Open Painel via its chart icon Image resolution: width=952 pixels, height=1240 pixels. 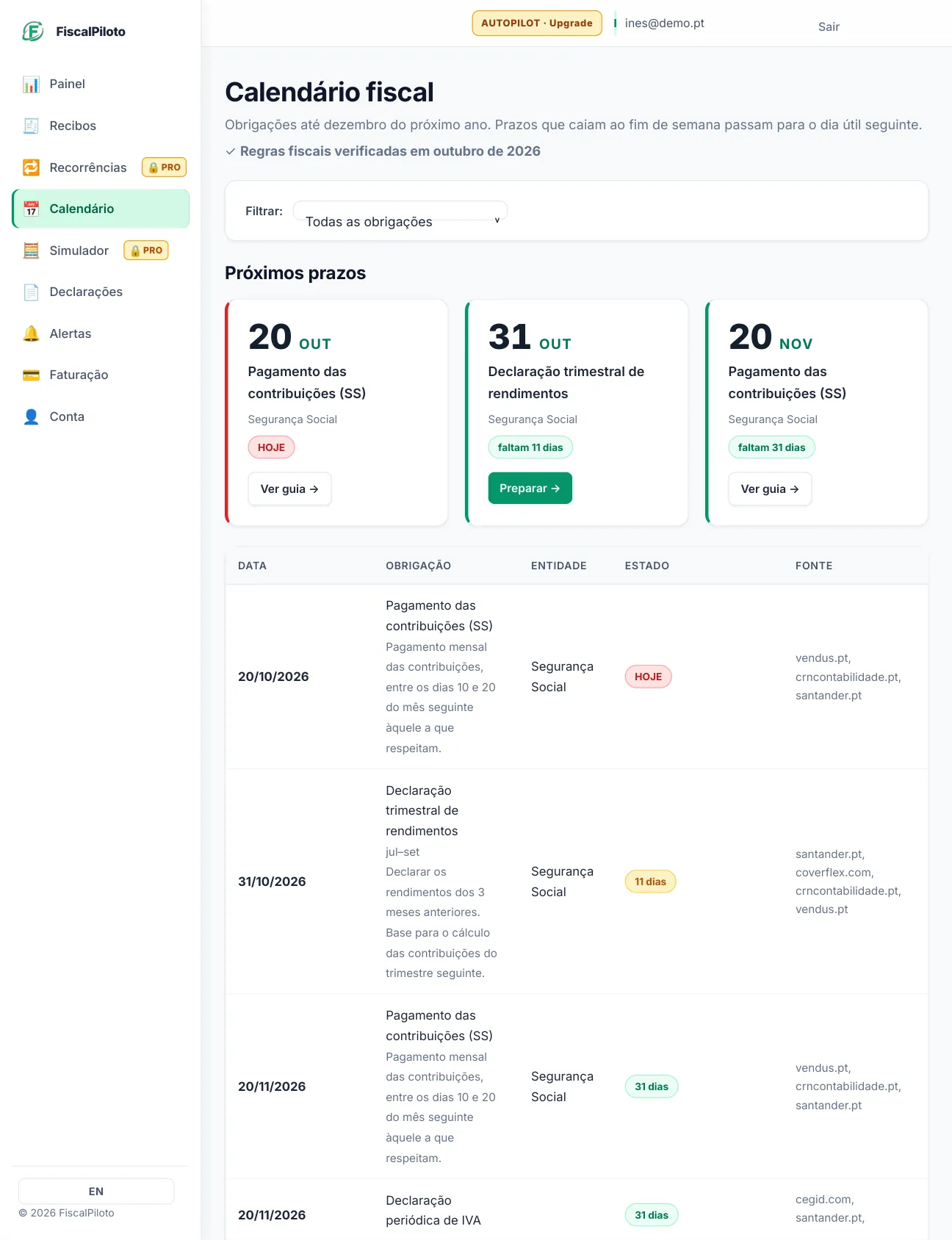click(31, 84)
